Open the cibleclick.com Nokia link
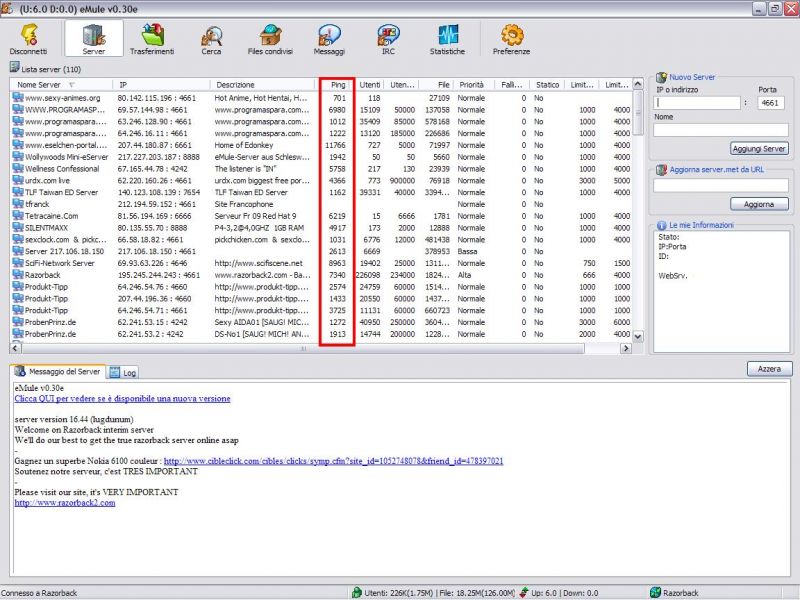The height and width of the screenshot is (600, 800). [334, 461]
